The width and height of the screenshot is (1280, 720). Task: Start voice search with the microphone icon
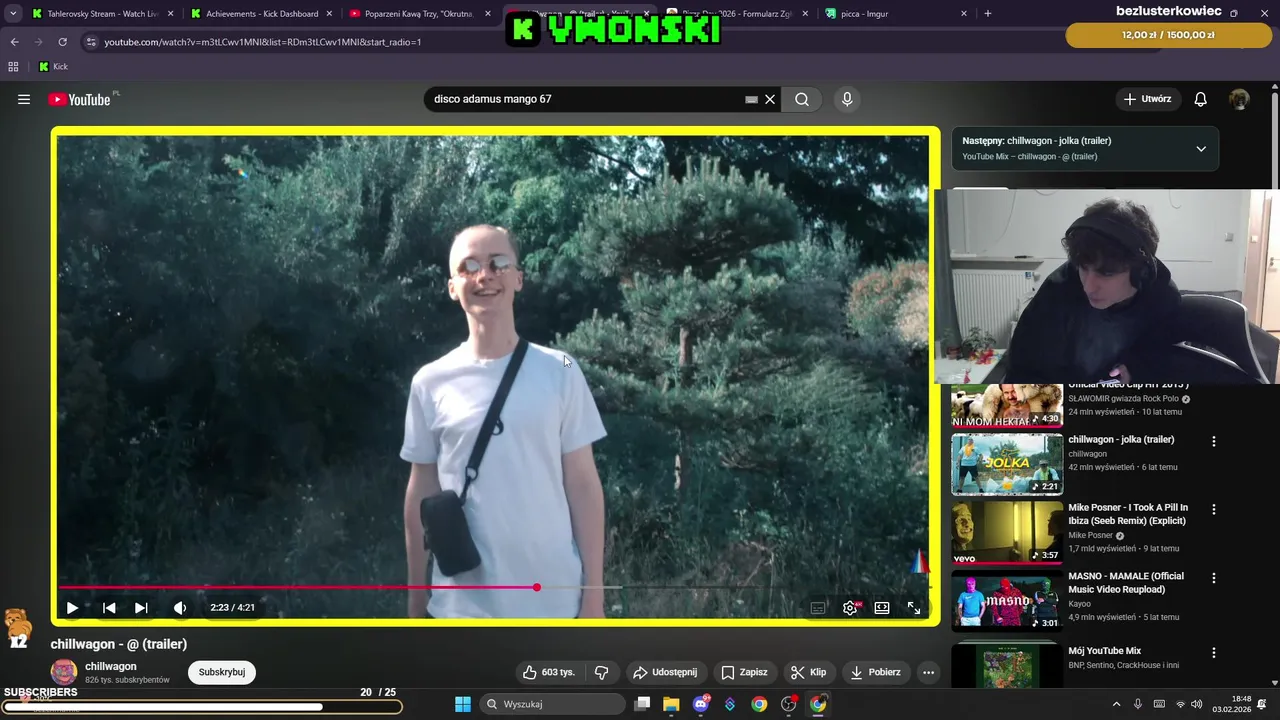(x=847, y=99)
